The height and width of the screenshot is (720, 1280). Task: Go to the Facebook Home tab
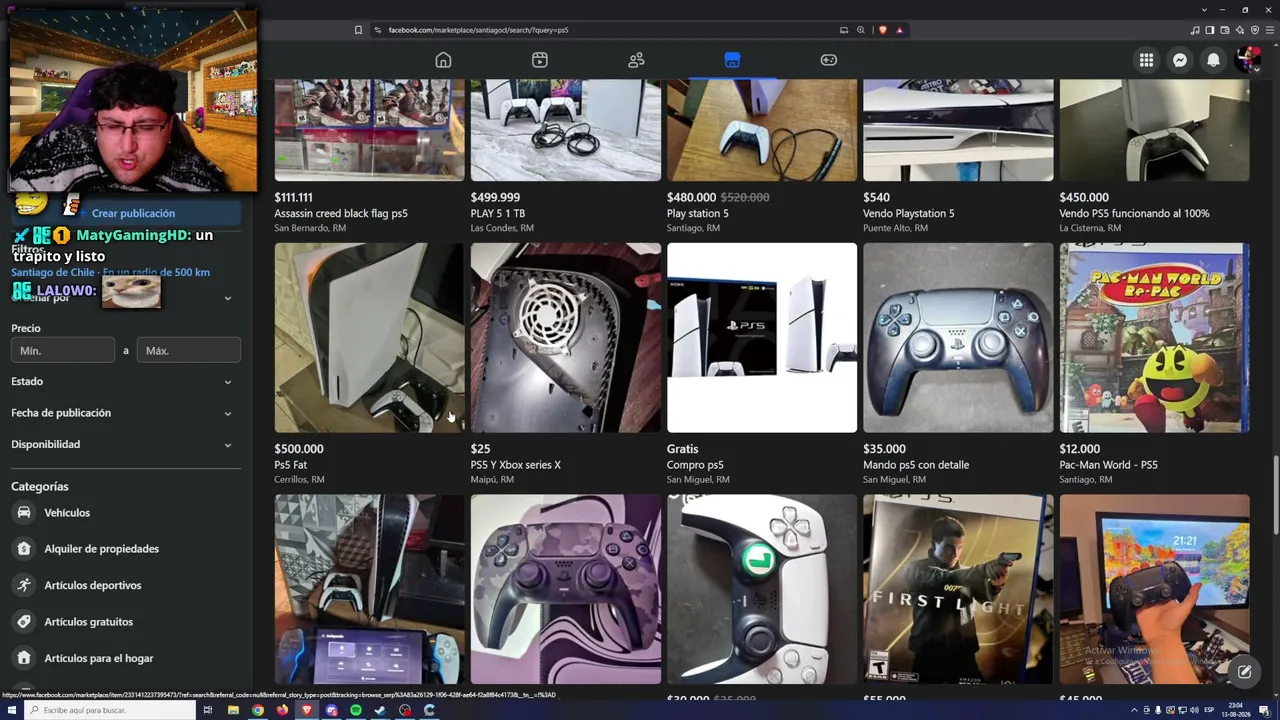[x=443, y=60]
